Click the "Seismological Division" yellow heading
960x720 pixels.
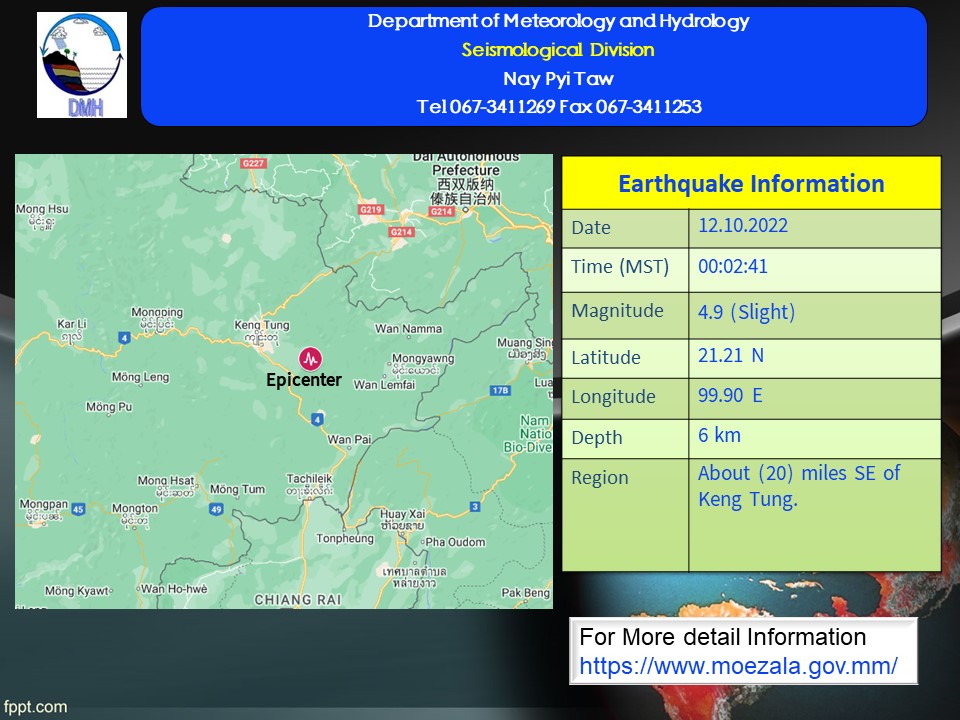(x=558, y=50)
